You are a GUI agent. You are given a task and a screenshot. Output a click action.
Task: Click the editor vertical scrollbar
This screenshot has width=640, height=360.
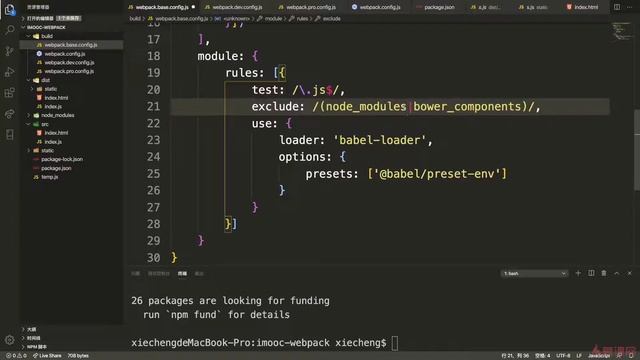click(637, 150)
